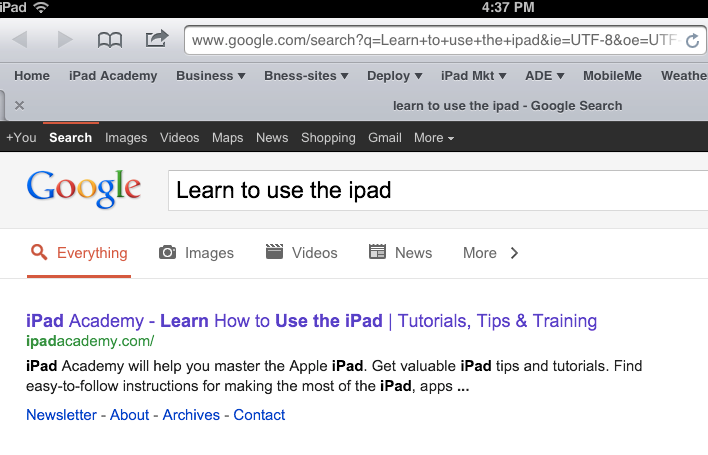Open Gmail in the black bar
The image size is (708, 455).
pos(385,137)
